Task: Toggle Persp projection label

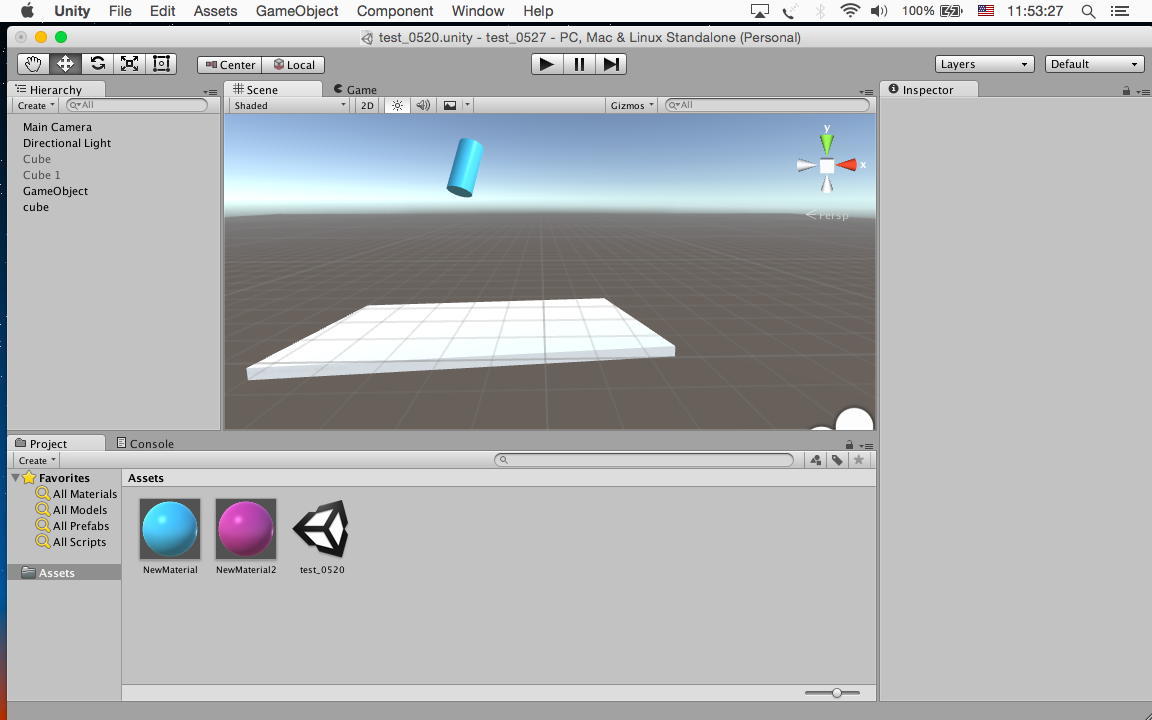Action: pos(827,215)
